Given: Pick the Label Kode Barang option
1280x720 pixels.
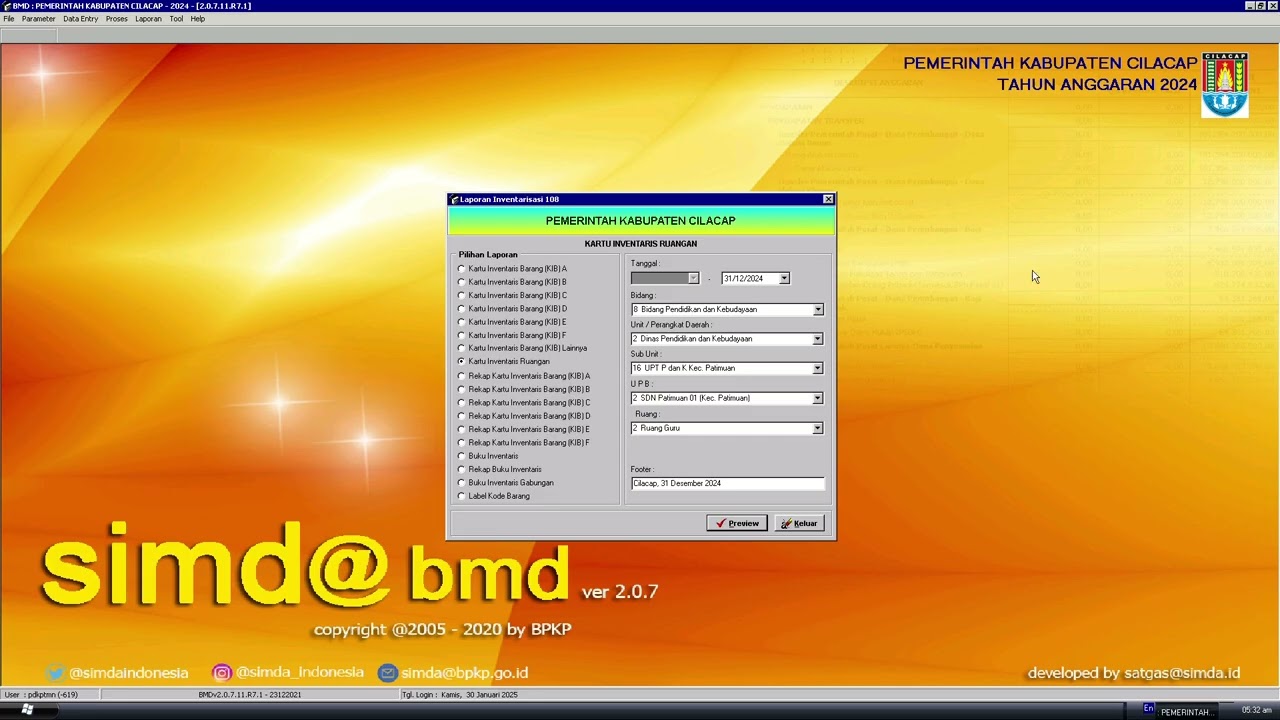Looking at the screenshot, I should pyautogui.click(x=495, y=496).
